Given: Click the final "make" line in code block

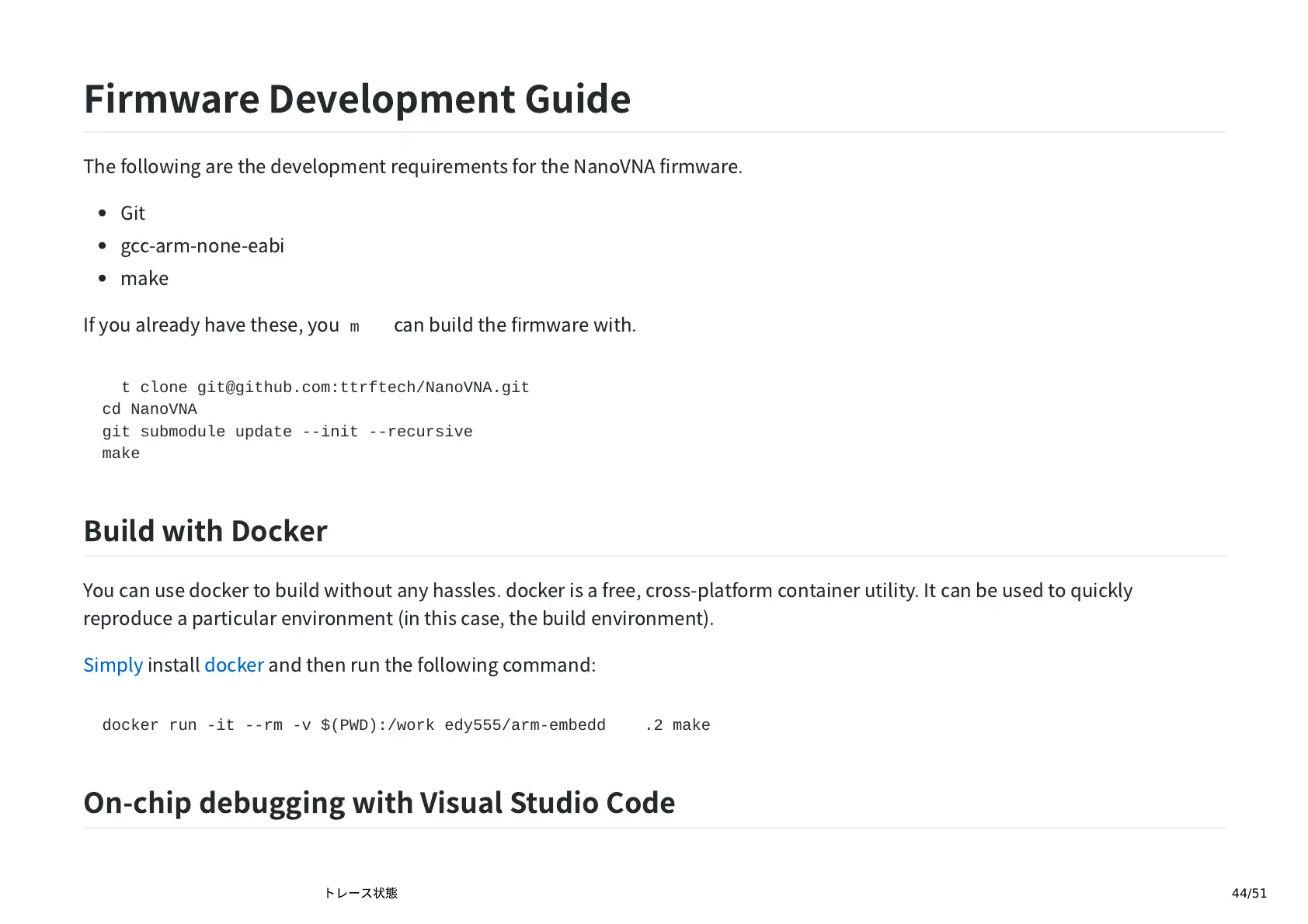Looking at the screenshot, I should [x=121, y=453].
